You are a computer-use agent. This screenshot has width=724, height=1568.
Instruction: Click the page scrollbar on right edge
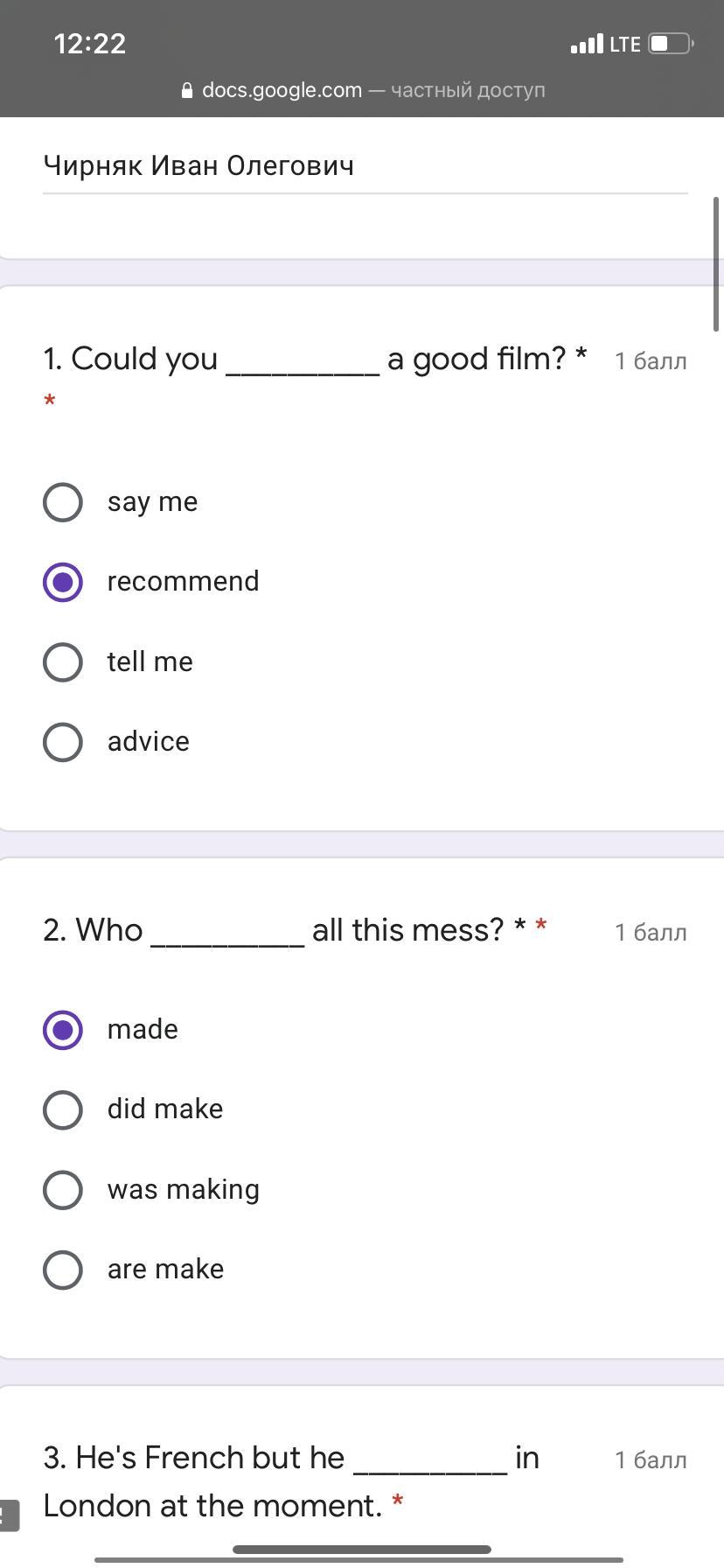click(x=717, y=264)
